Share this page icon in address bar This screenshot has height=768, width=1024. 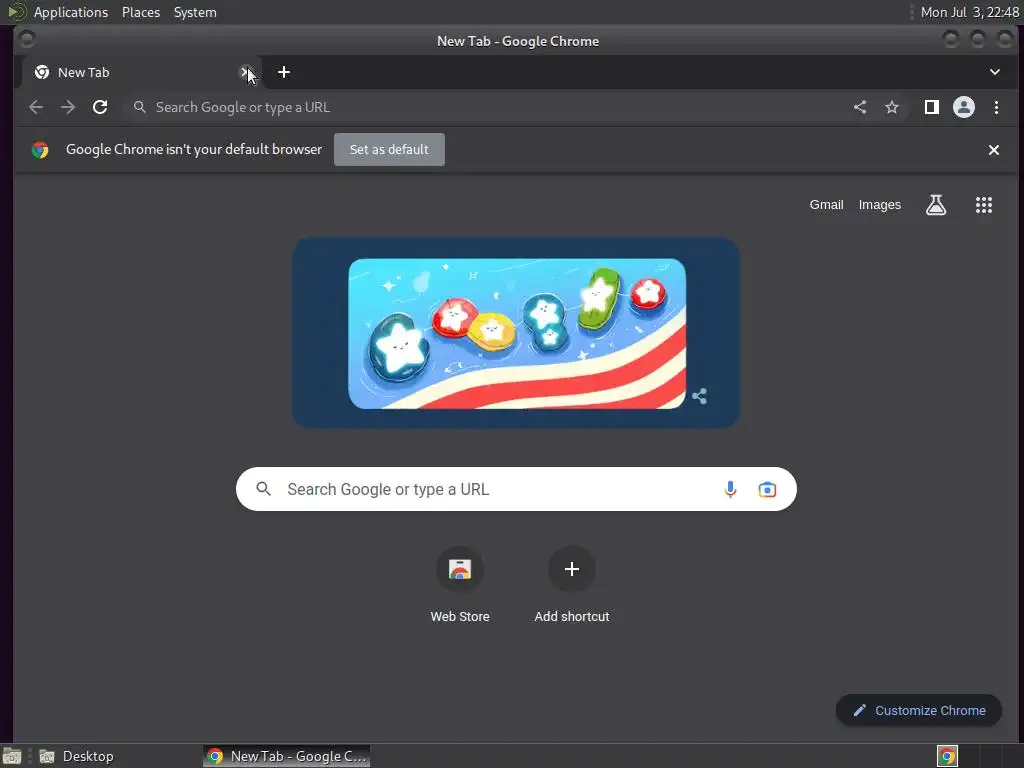[x=860, y=107]
